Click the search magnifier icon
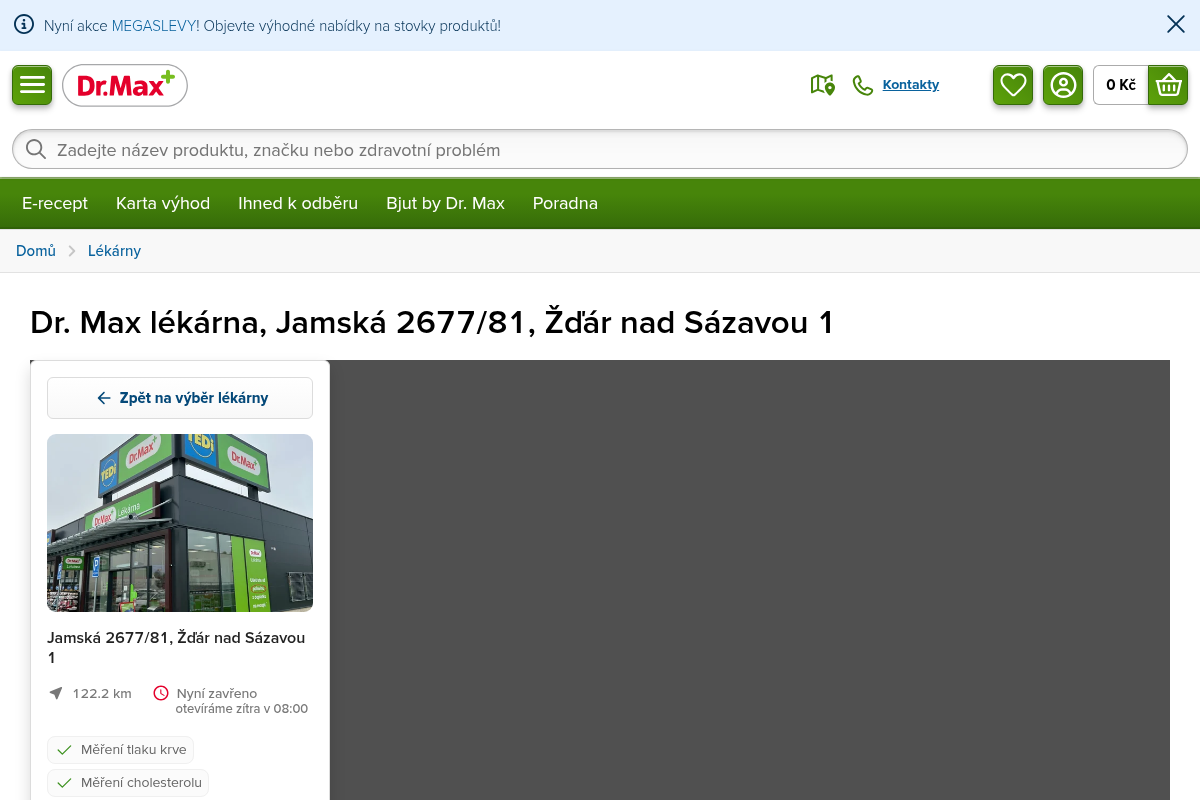 click(x=36, y=149)
